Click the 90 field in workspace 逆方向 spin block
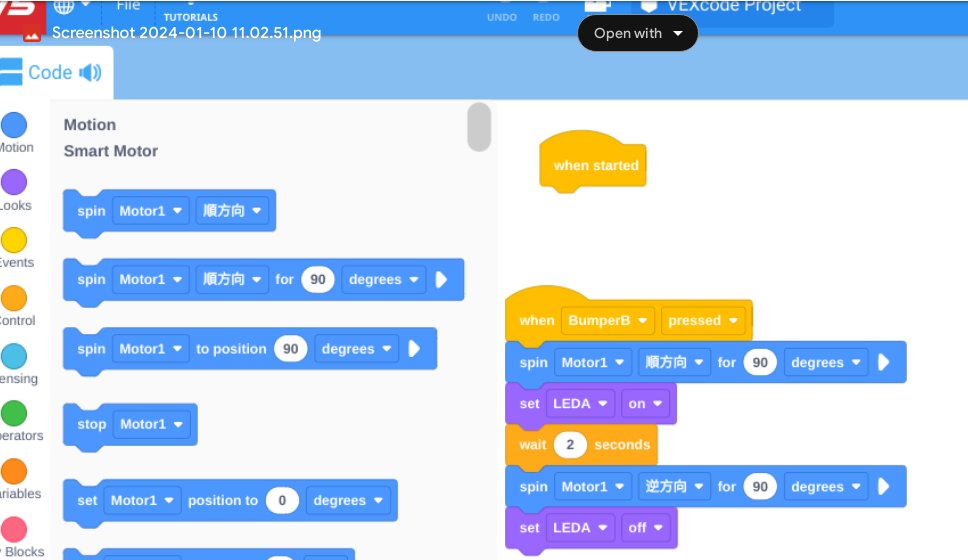The image size is (968, 560). pos(760,487)
